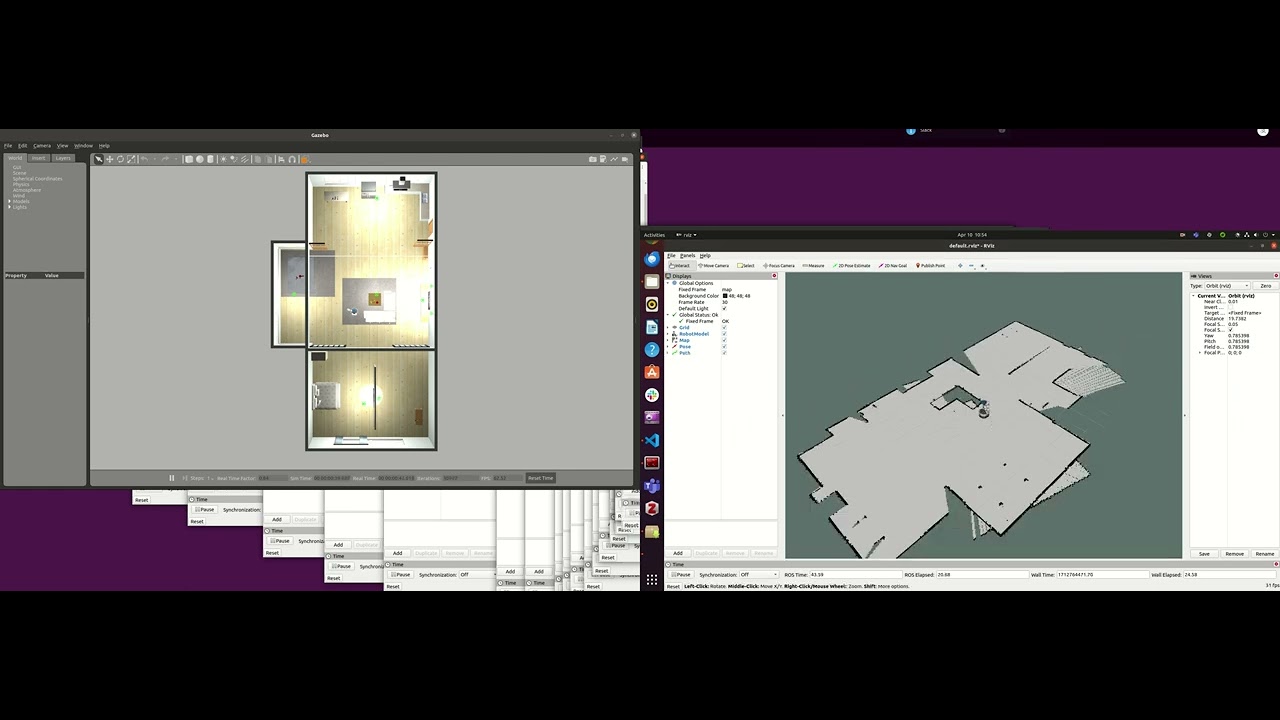Select the Interact tool in RViz
Screen dimensions: 1280x720
coord(680,266)
